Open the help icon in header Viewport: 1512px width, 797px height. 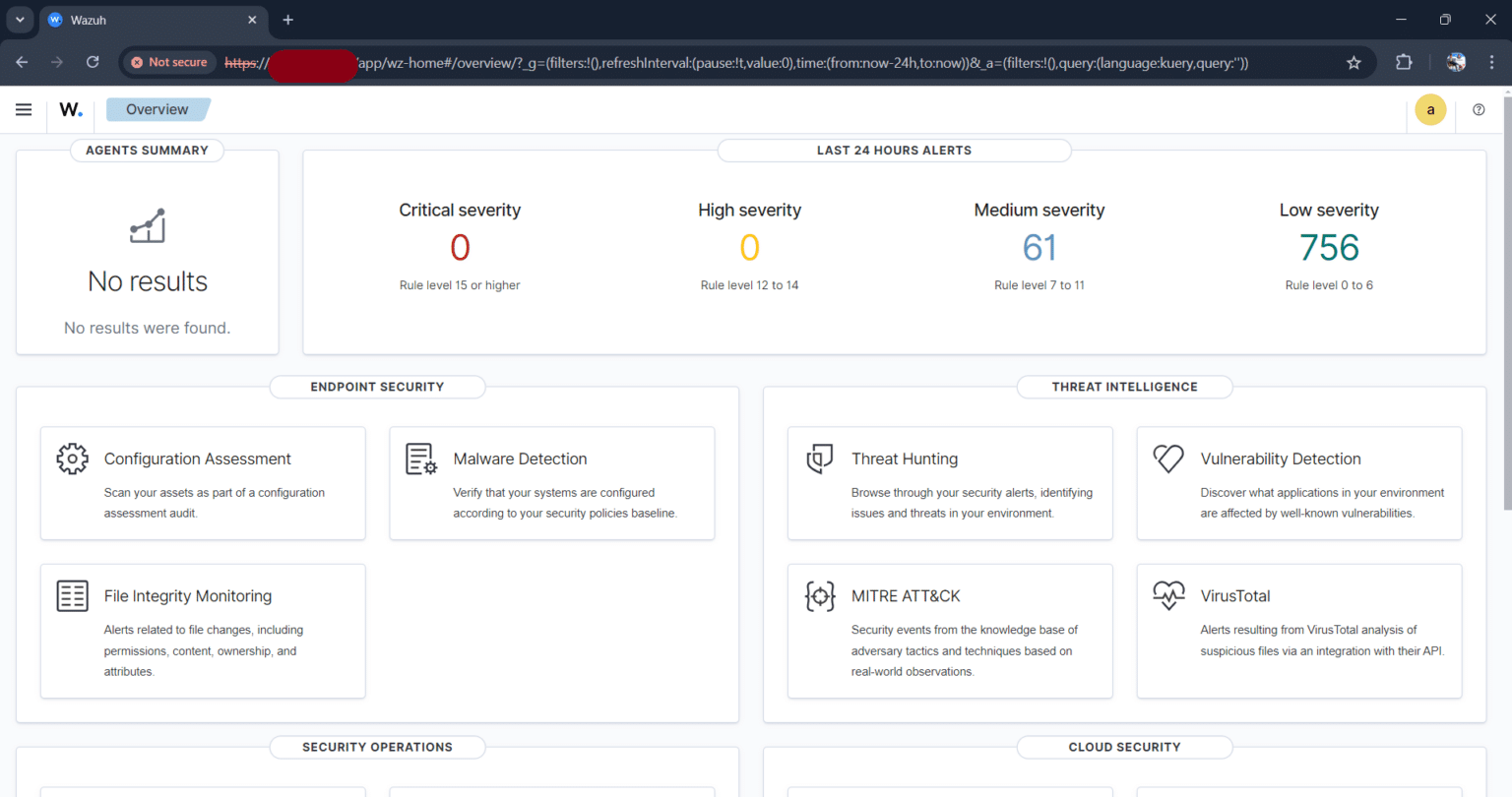click(1479, 109)
